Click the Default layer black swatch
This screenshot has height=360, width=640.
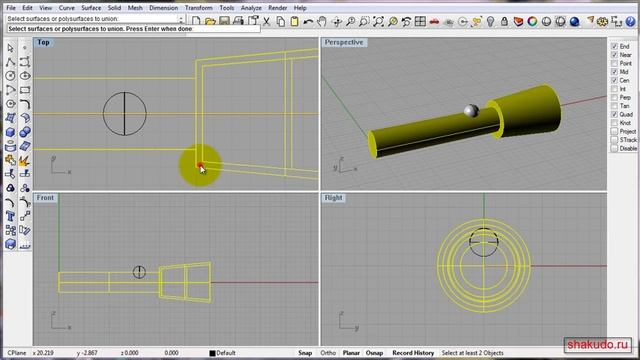click(x=212, y=353)
